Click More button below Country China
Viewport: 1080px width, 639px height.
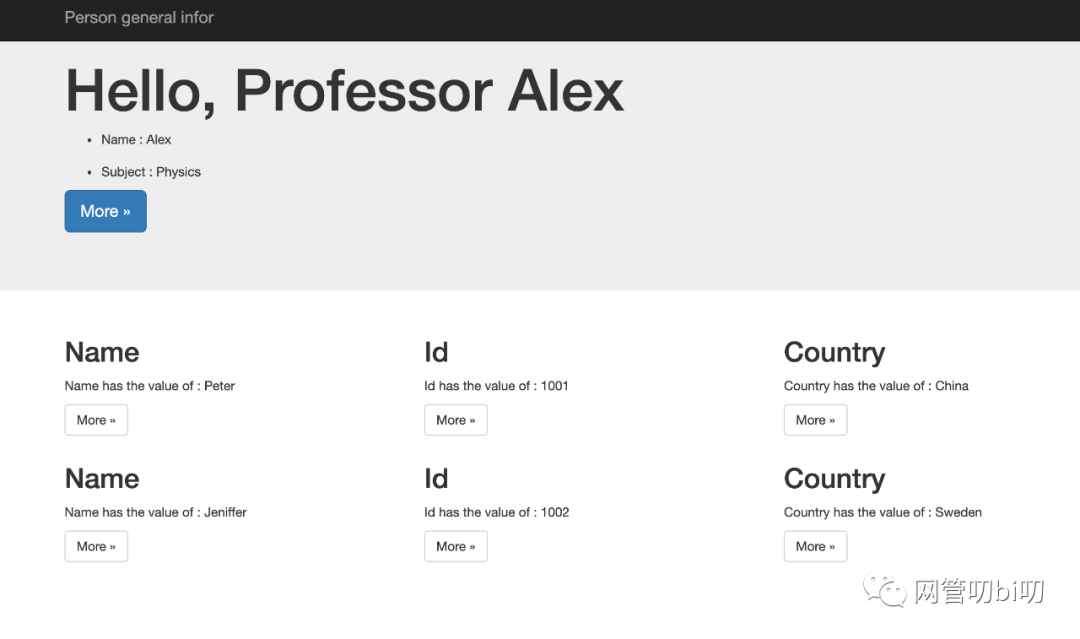(816, 420)
